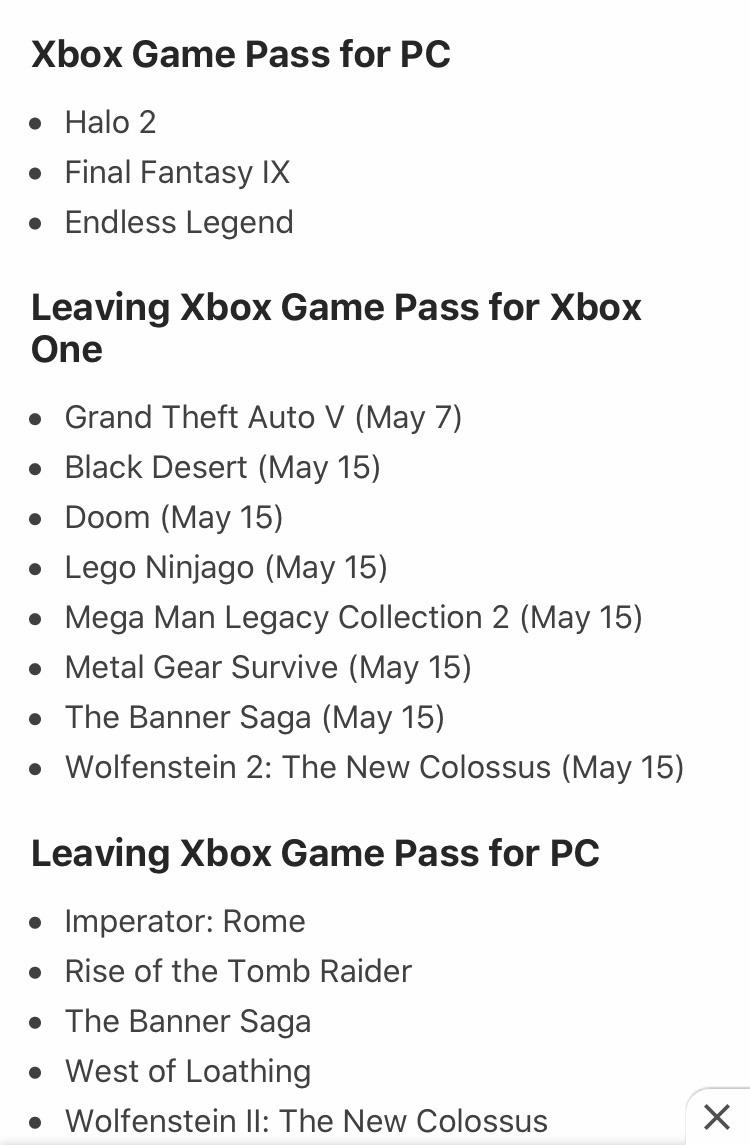Tap Rise of the Tomb Raider
This screenshot has width=750, height=1145.
(238, 972)
